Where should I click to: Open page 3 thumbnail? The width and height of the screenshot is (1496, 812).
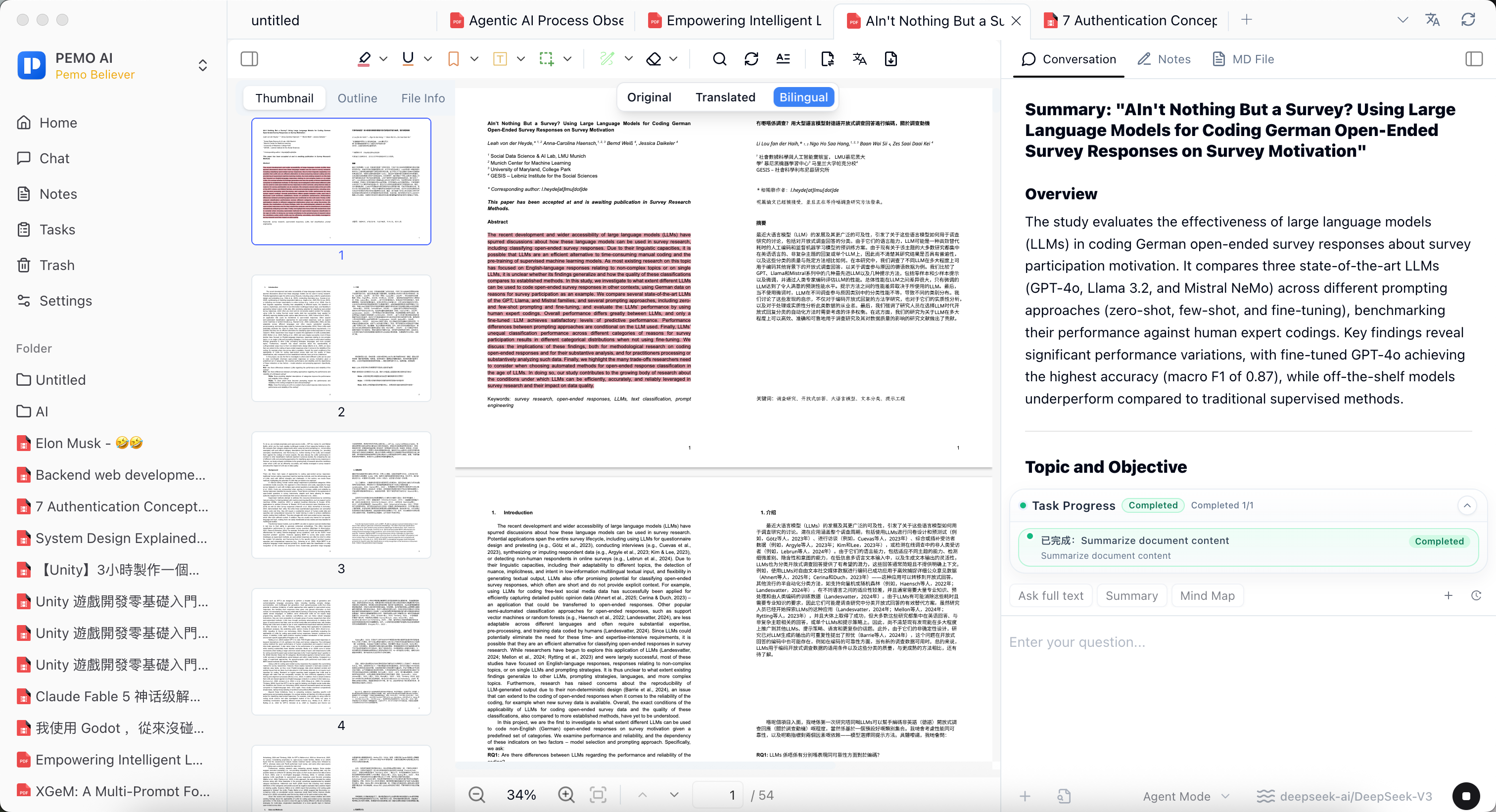[341, 495]
